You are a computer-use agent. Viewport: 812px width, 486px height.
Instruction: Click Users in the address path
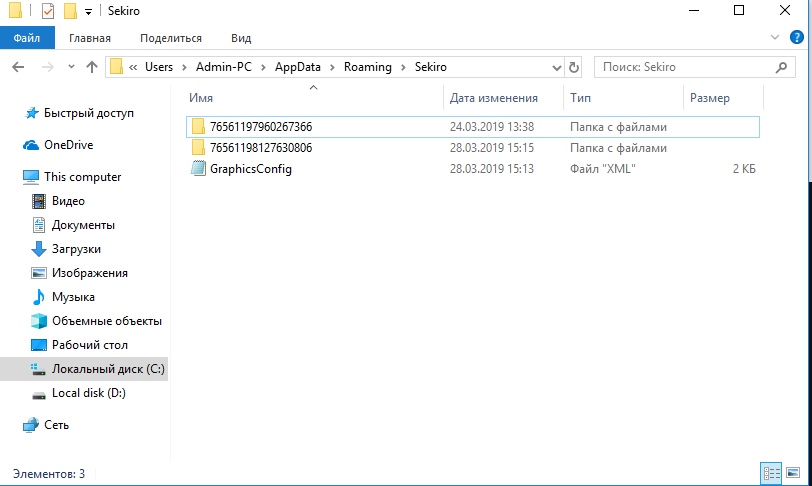tap(158, 67)
